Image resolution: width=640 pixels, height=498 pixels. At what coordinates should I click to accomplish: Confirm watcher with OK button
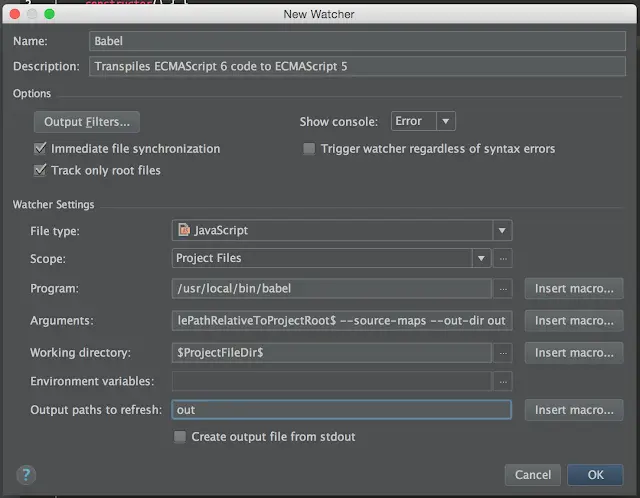(595, 475)
